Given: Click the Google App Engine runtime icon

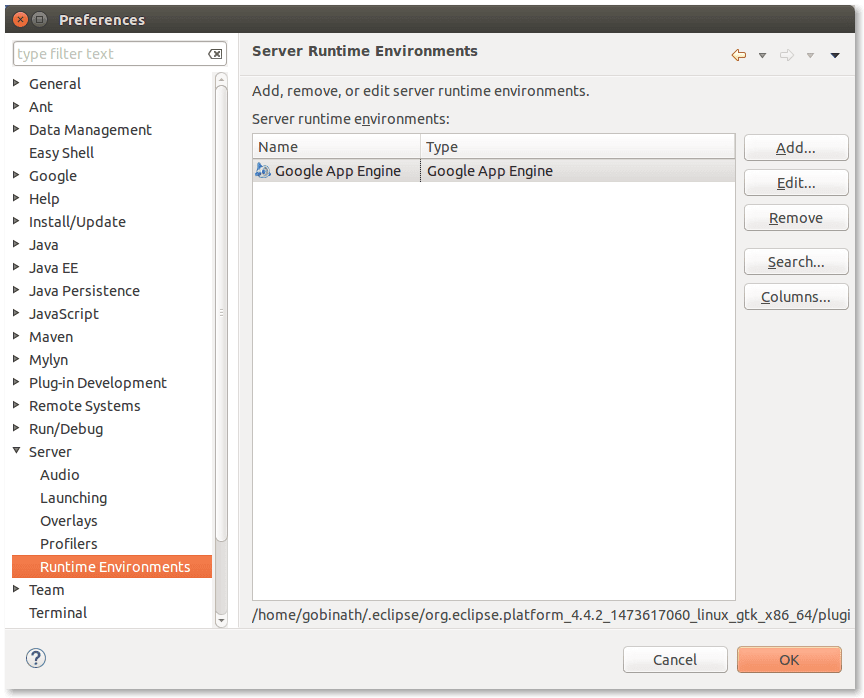Looking at the screenshot, I should pos(263,171).
